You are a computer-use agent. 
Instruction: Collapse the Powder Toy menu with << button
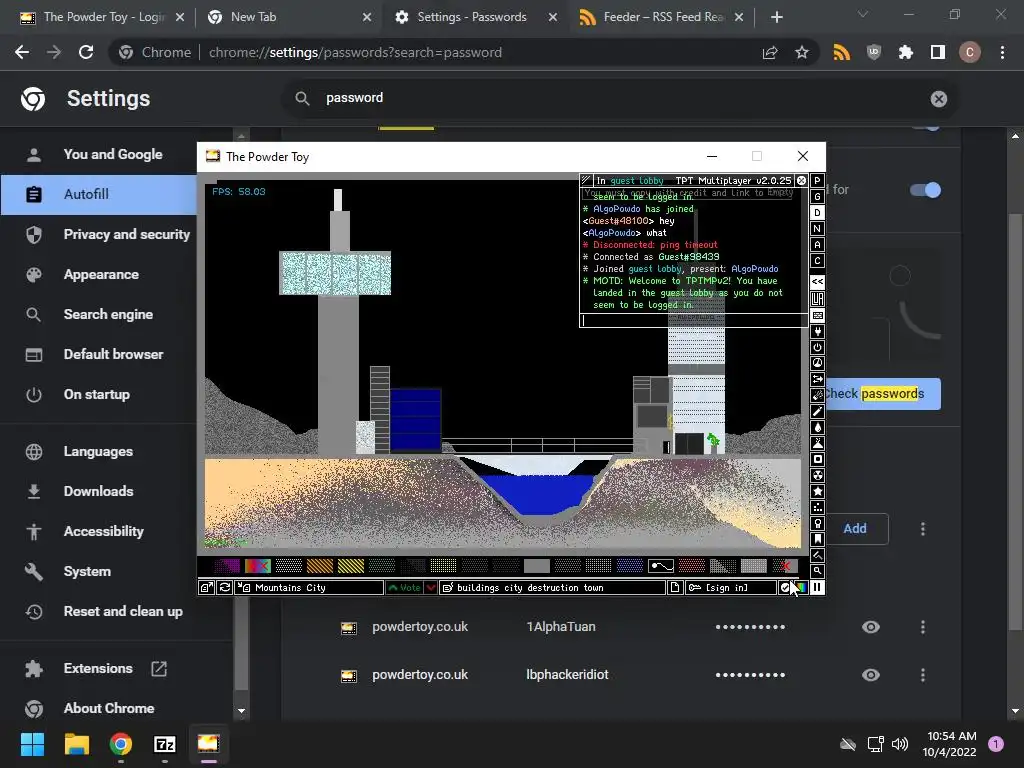(817, 281)
